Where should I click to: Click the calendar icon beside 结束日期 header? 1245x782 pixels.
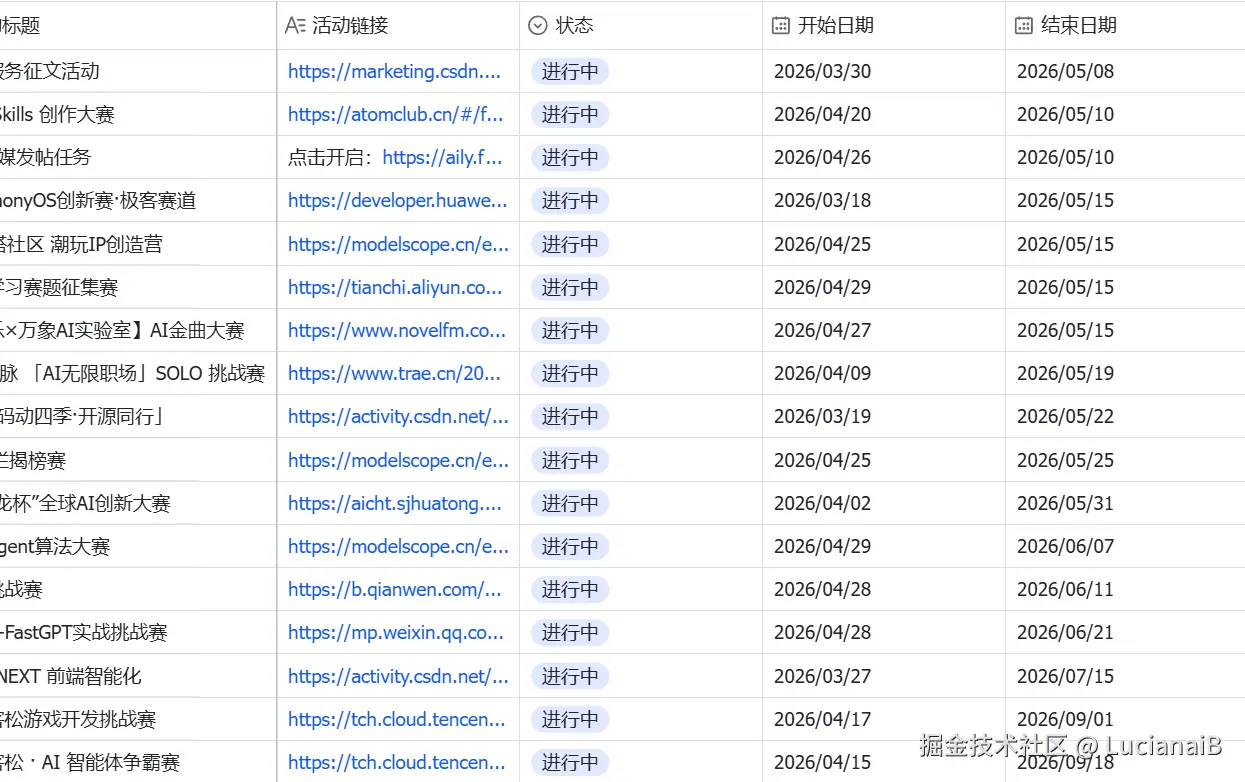pos(1024,26)
